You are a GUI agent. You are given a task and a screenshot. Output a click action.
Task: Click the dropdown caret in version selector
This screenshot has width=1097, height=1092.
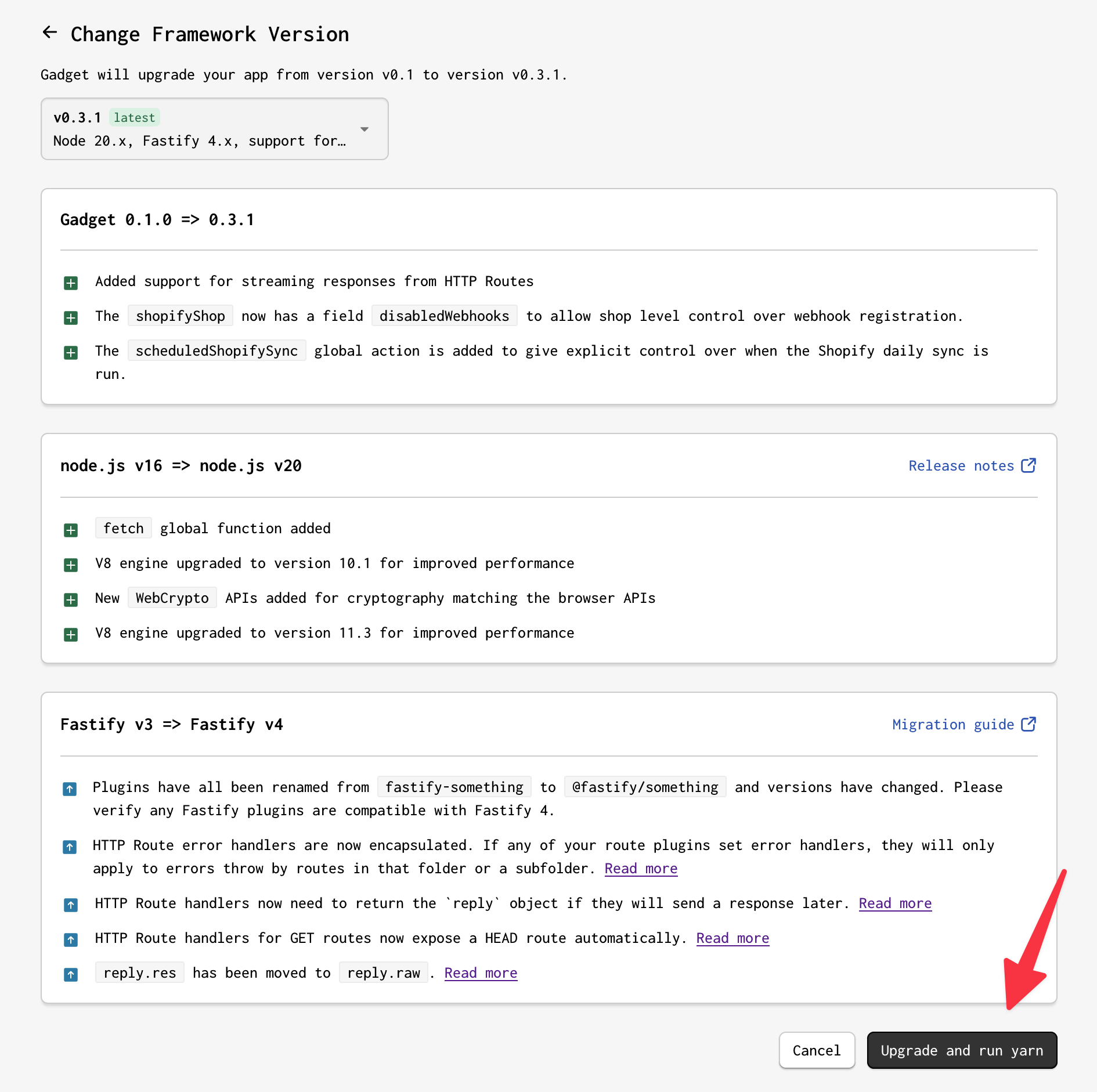click(365, 129)
